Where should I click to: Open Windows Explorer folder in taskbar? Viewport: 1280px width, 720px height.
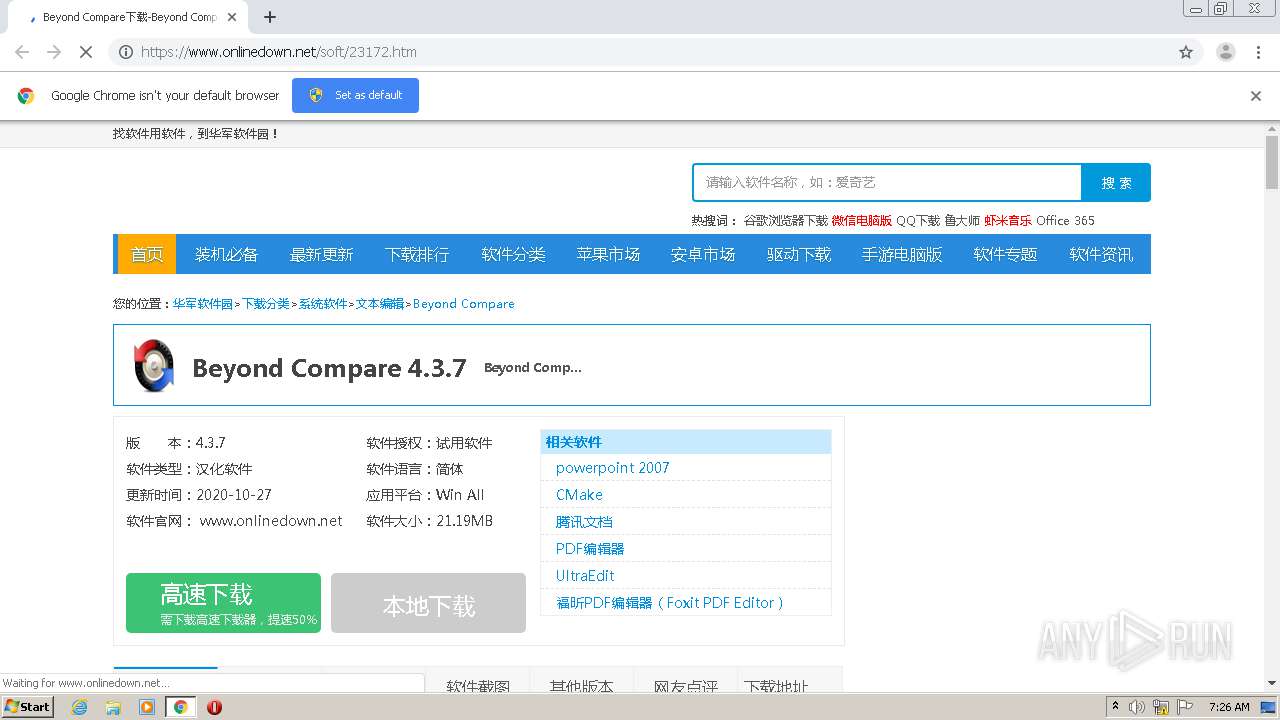113,707
